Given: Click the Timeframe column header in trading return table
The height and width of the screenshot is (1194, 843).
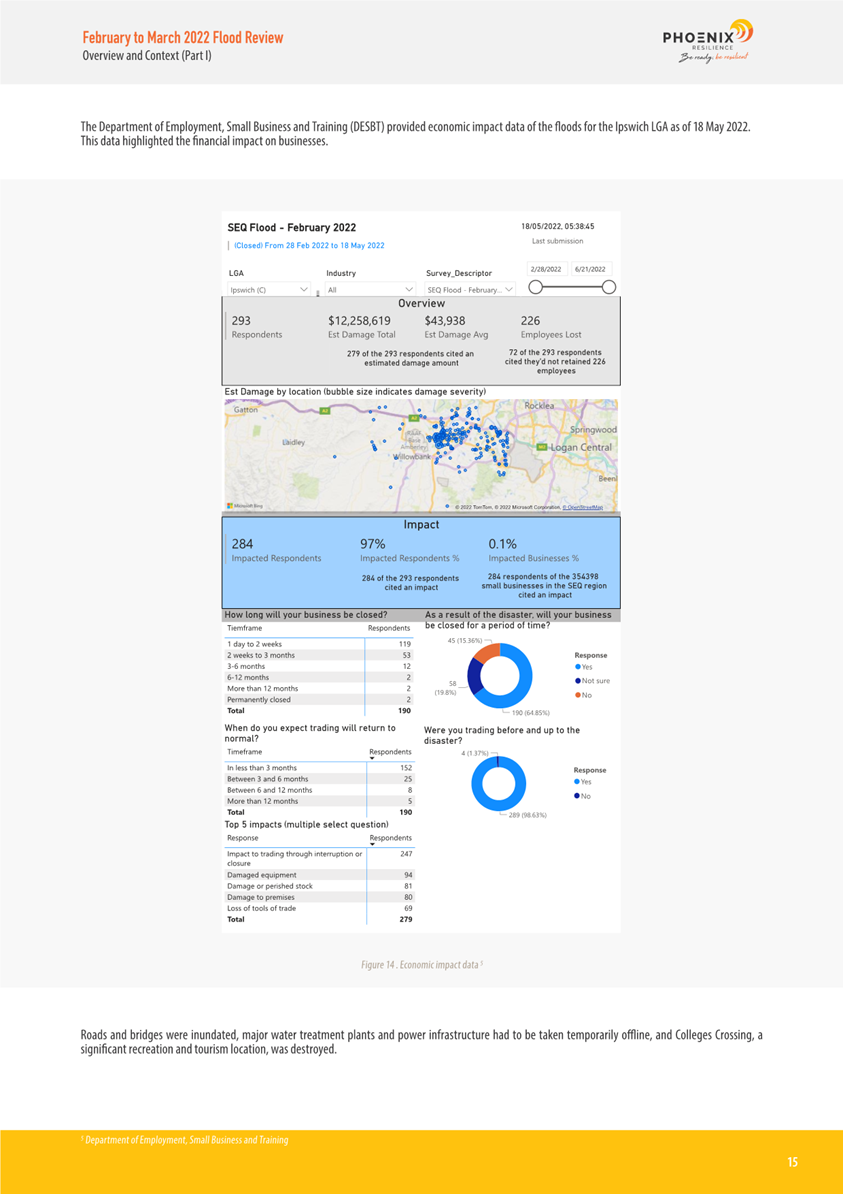Looking at the screenshot, I should [245, 751].
